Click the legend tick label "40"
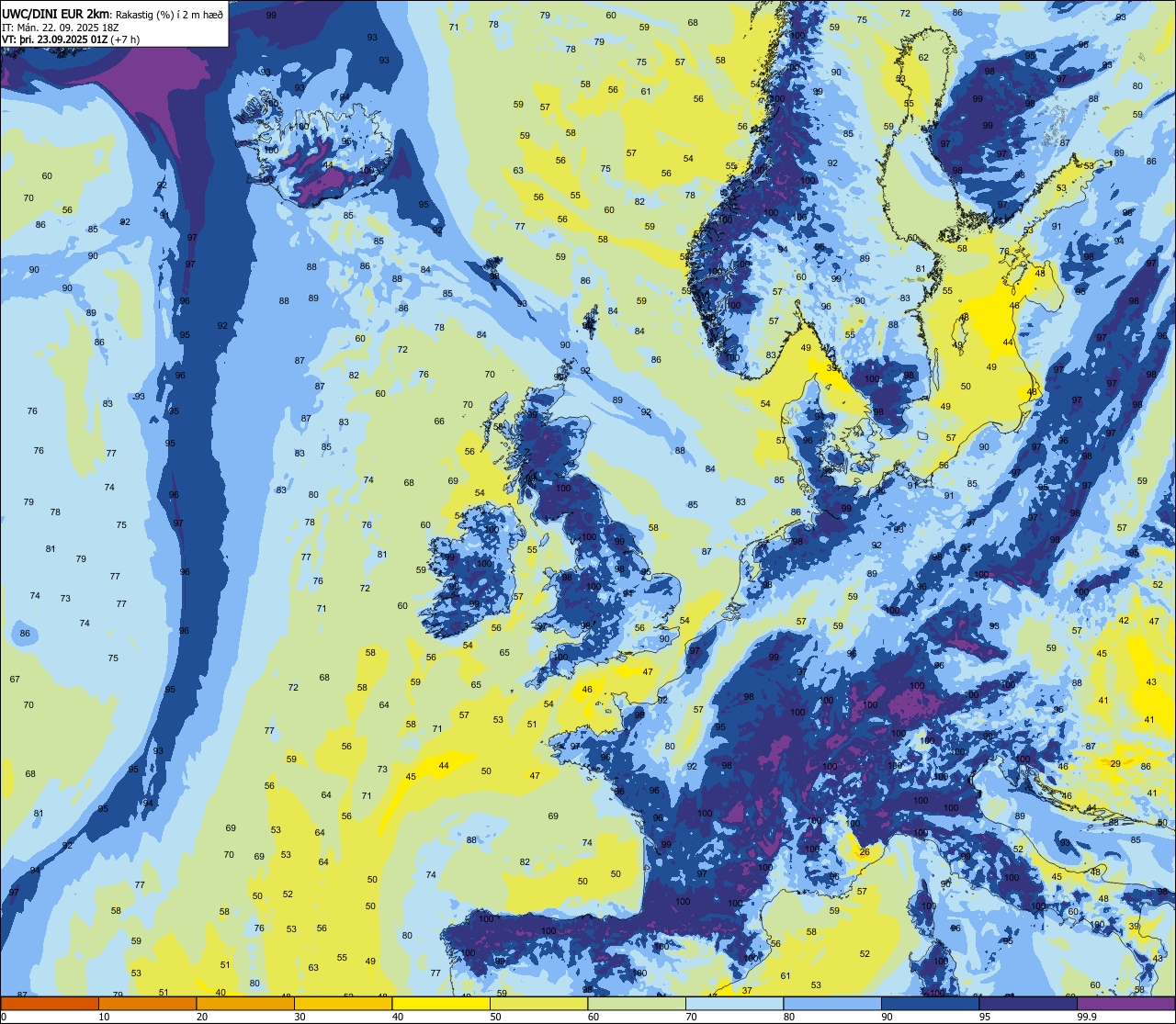 tap(398, 1017)
